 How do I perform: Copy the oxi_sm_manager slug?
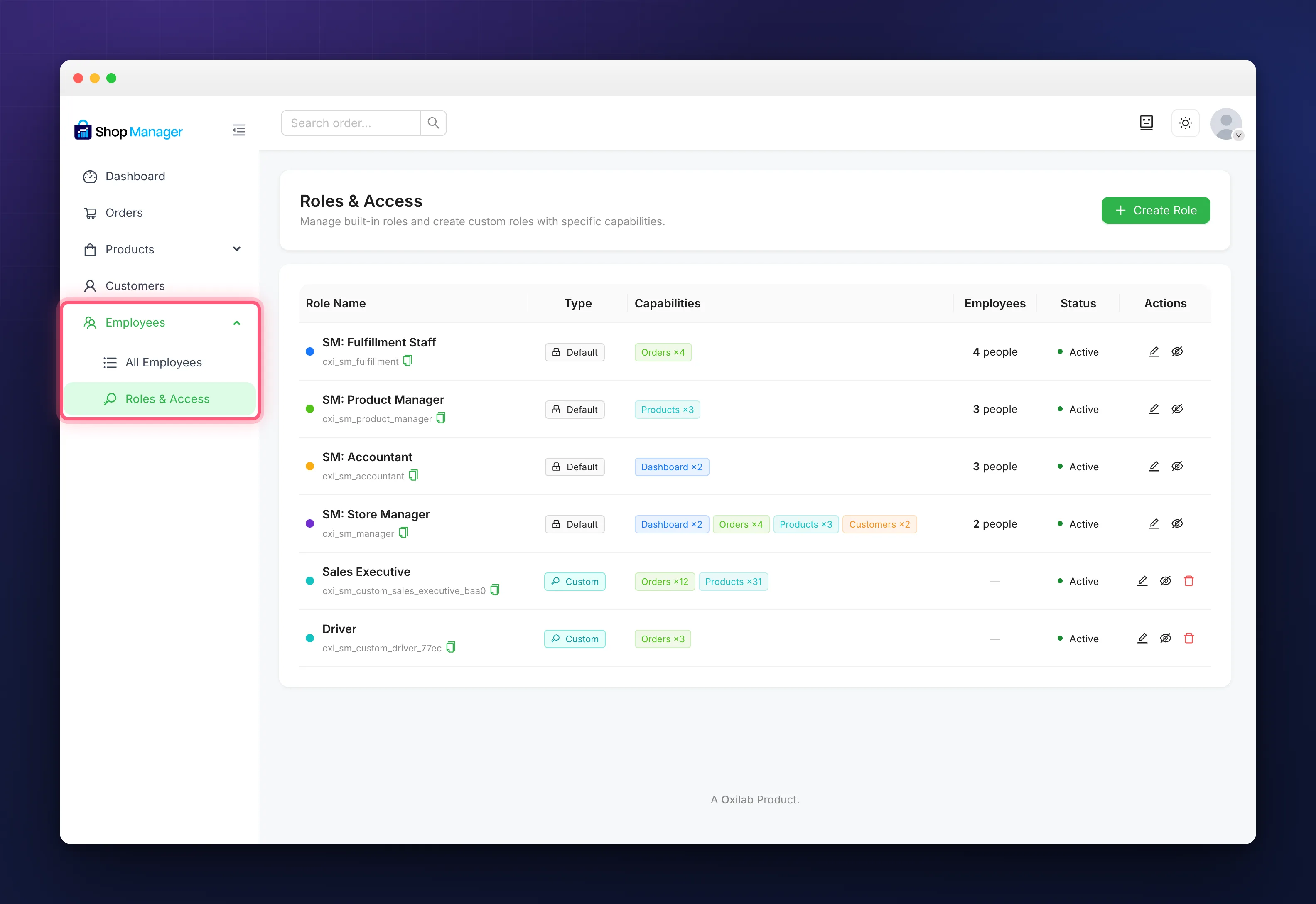click(x=403, y=533)
